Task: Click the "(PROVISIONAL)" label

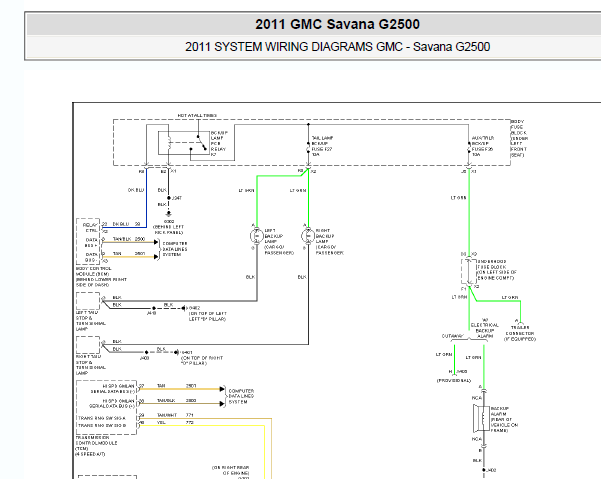Action: pos(454,381)
